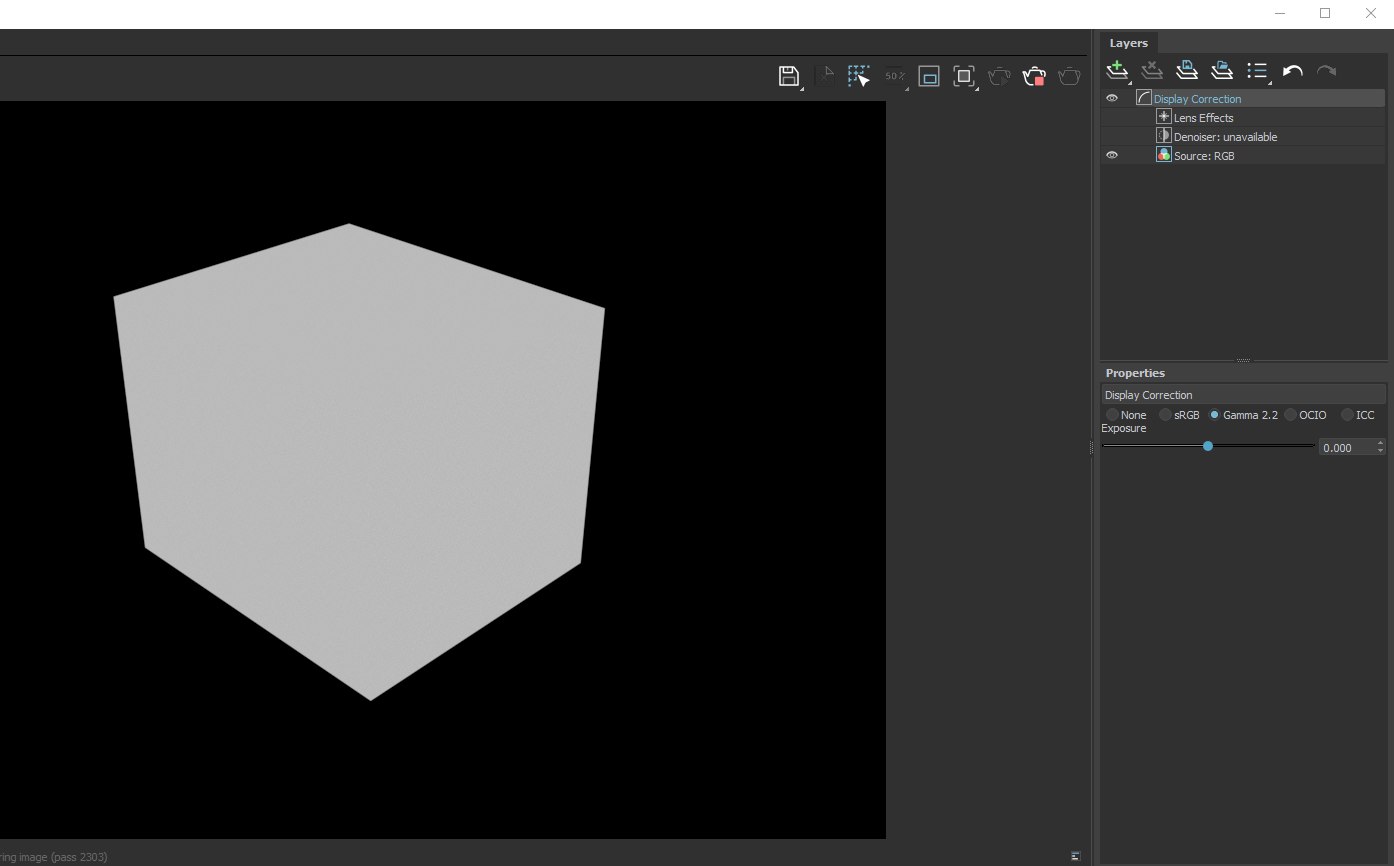The width and height of the screenshot is (1394, 866).
Task: Click the Layers panel tab
Action: point(1128,43)
